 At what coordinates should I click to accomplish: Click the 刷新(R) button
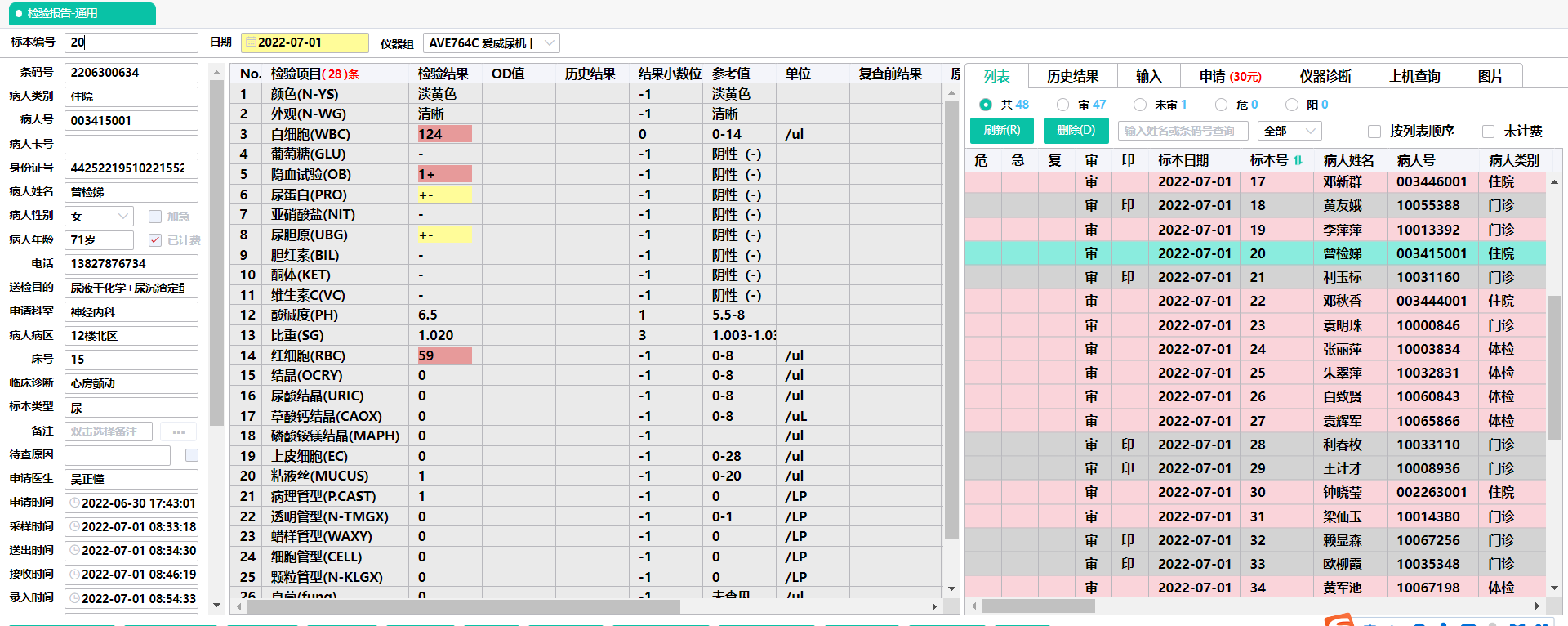[x=1002, y=131]
